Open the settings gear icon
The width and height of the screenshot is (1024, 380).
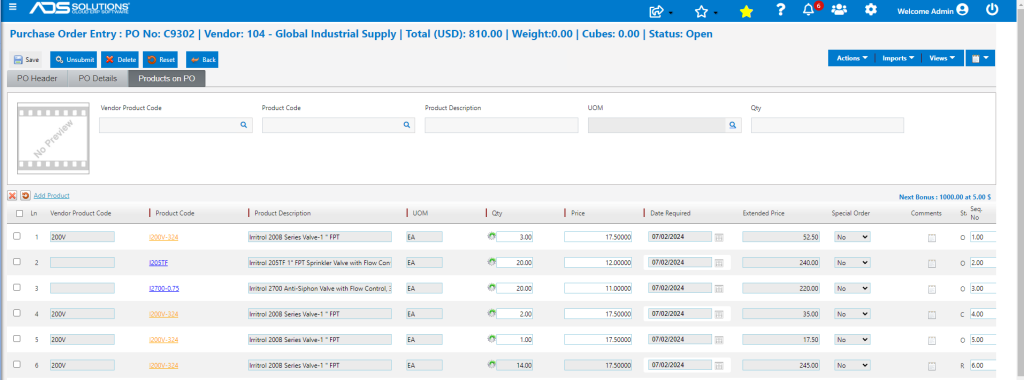click(871, 10)
